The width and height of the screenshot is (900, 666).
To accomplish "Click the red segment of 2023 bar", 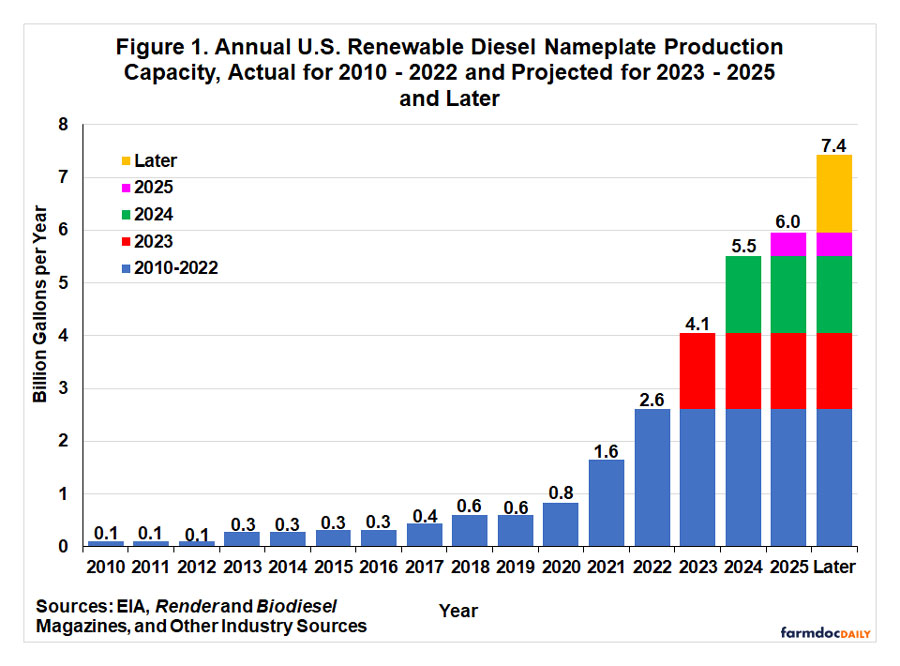I will click(x=697, y=371).
